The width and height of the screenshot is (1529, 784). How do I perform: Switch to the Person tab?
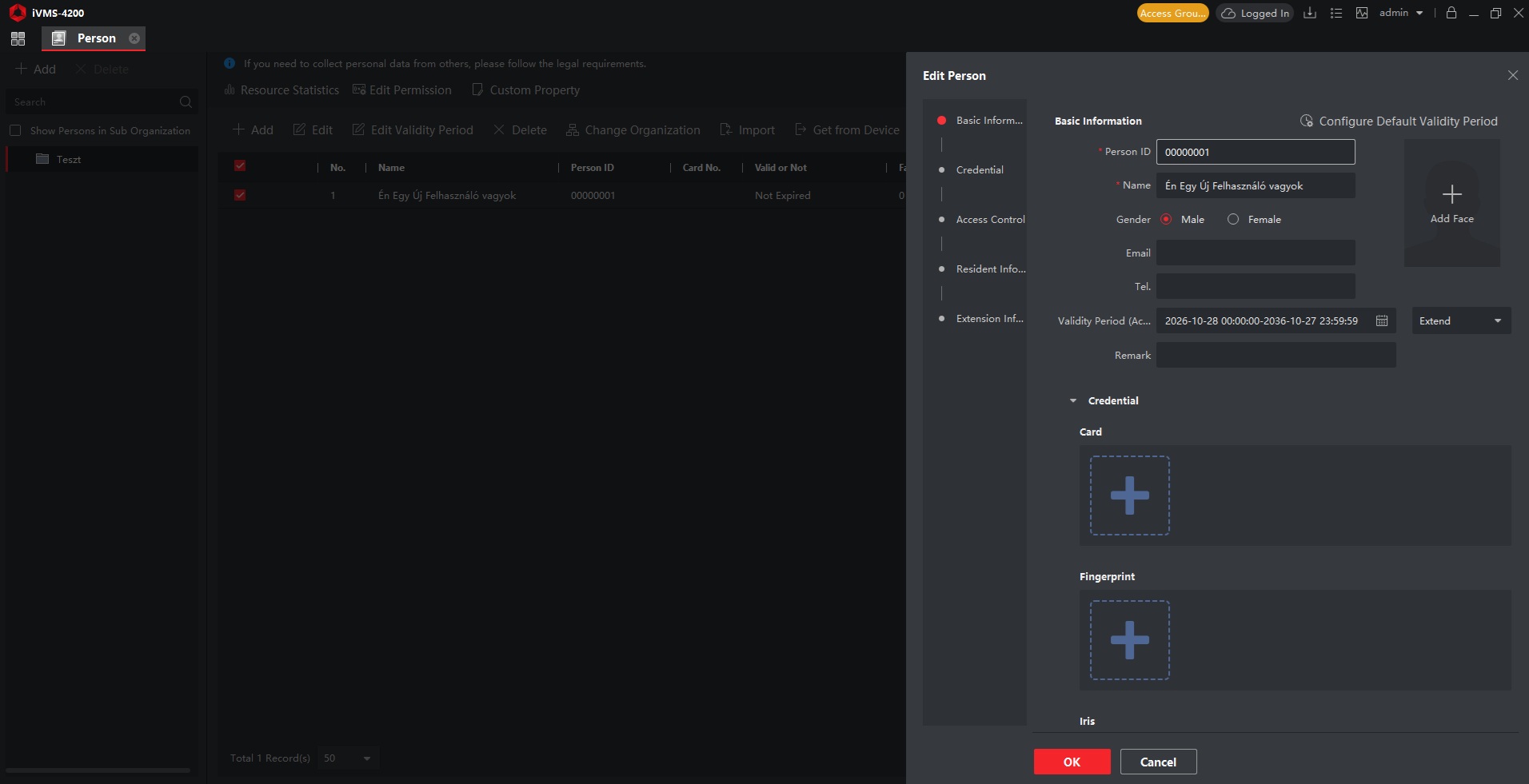(x=94, y=38)
